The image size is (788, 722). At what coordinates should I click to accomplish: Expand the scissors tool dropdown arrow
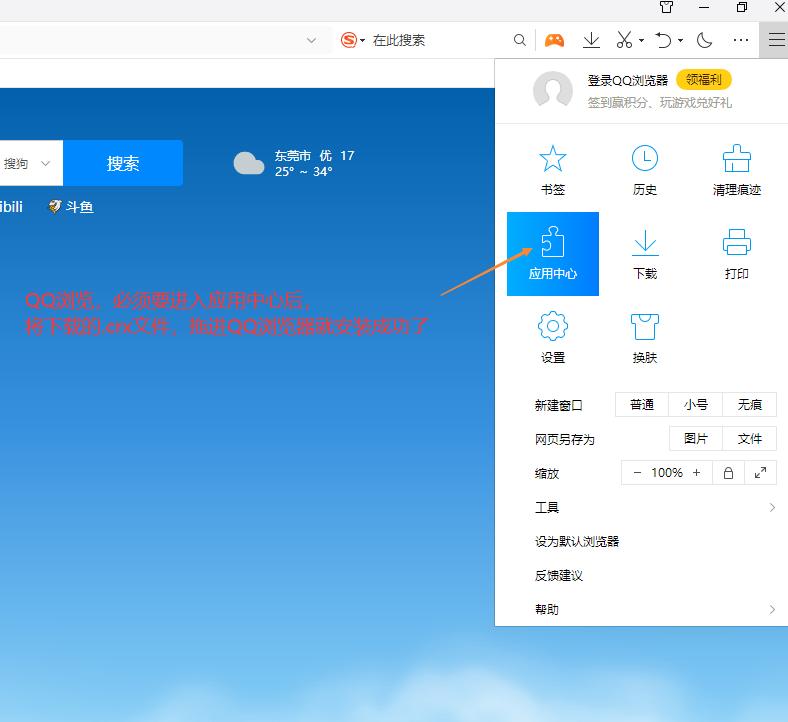641,40
